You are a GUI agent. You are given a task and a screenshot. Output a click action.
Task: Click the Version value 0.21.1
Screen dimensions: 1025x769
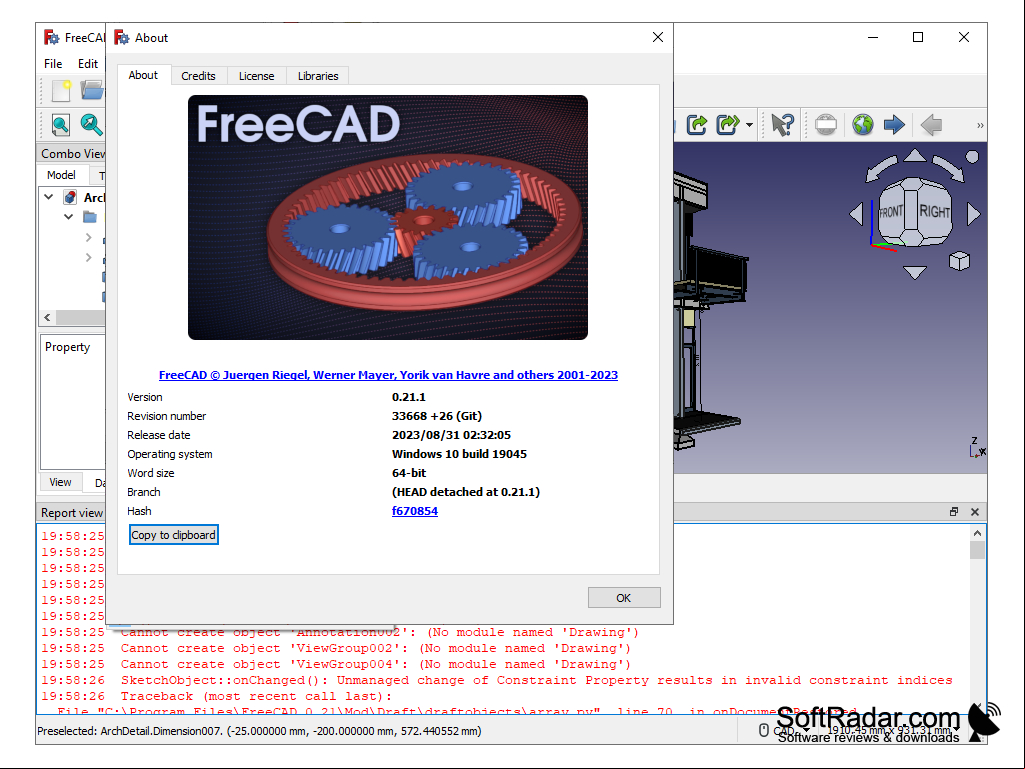pos(409,397)
